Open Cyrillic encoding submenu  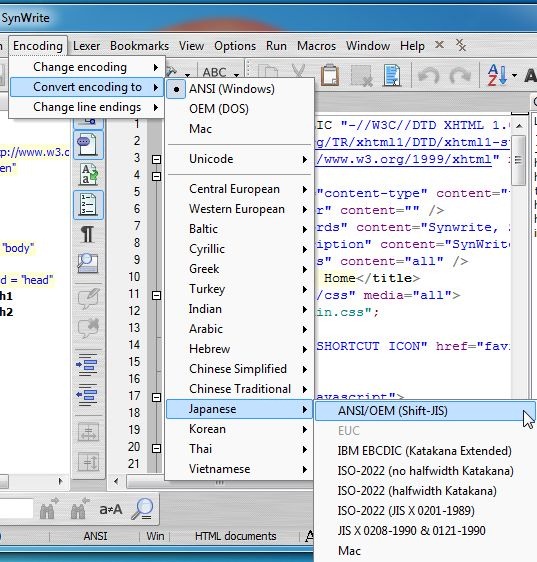(239, 249)
